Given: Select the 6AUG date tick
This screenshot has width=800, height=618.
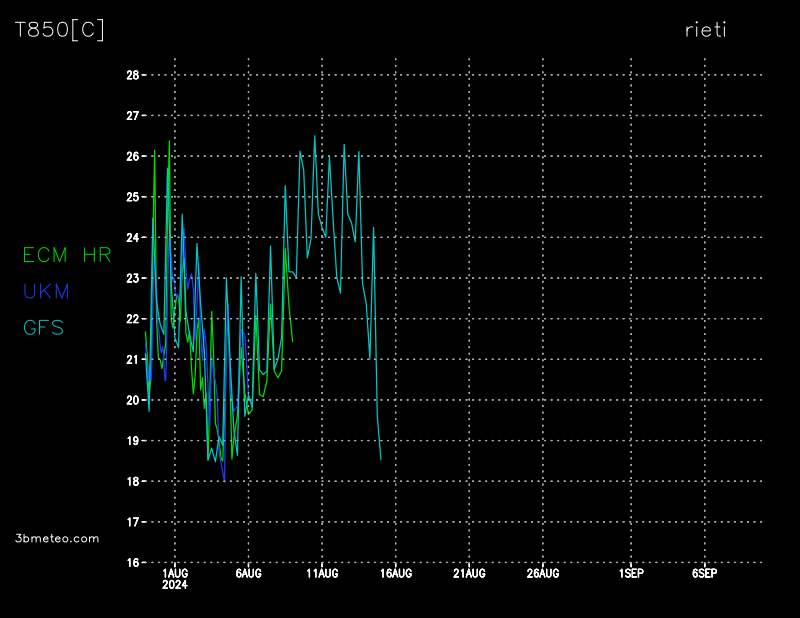Looking at the screenshot, I should tap(248, 574).
